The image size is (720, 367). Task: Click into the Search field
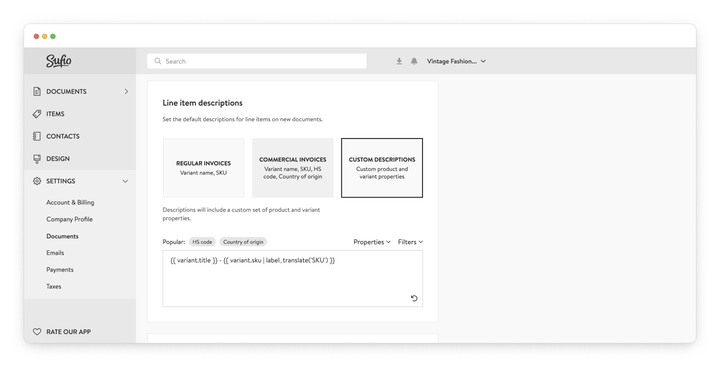(257, 61)
